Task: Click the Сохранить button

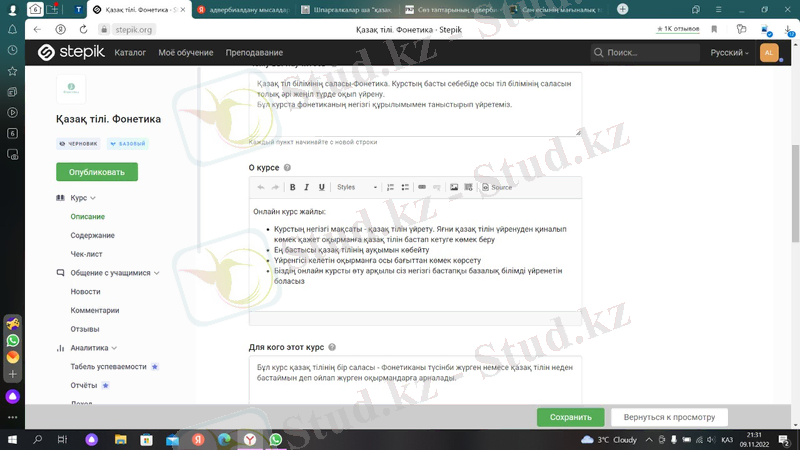Action: (x=570, y=417)
